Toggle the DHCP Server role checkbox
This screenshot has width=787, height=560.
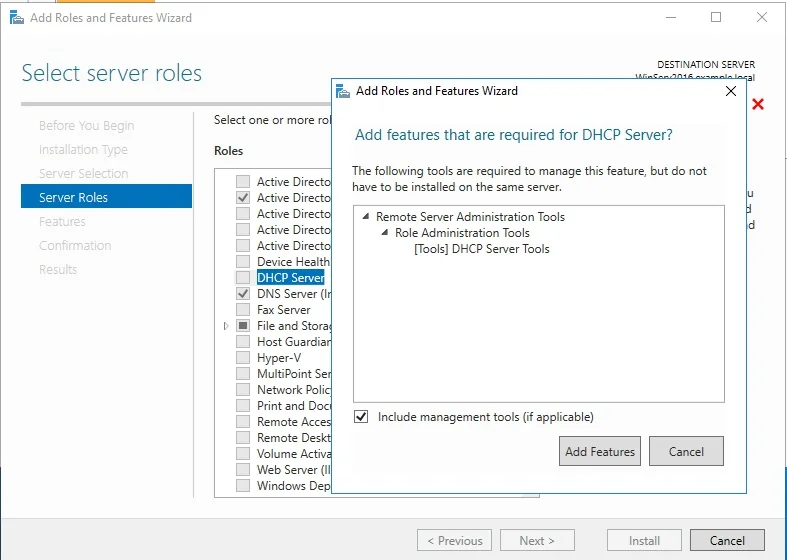pyautogui.click(x=243, y=278)
